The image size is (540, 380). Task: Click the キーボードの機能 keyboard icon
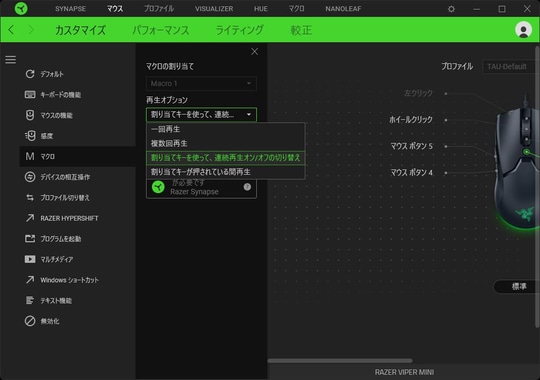(30, 94)
